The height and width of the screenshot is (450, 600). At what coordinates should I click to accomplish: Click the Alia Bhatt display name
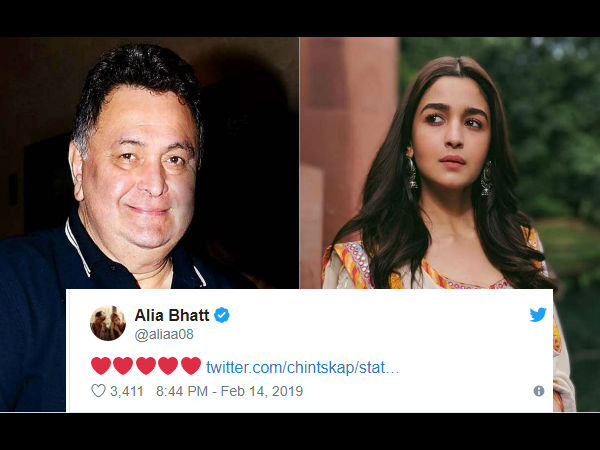point(172,315)
